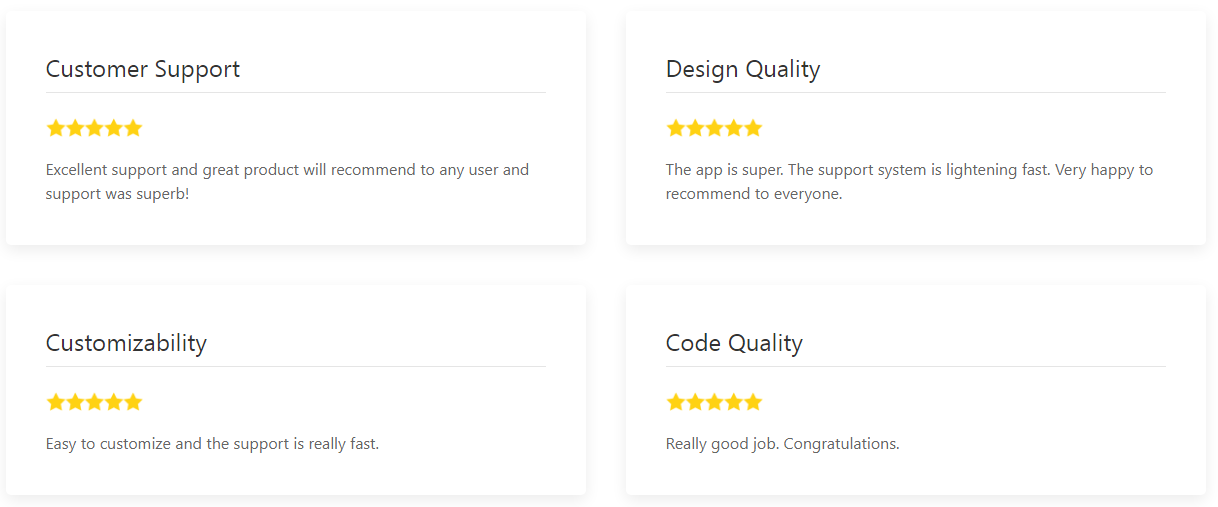Select the Customizability card title
Screen dimensions: 1218x507
126,343
